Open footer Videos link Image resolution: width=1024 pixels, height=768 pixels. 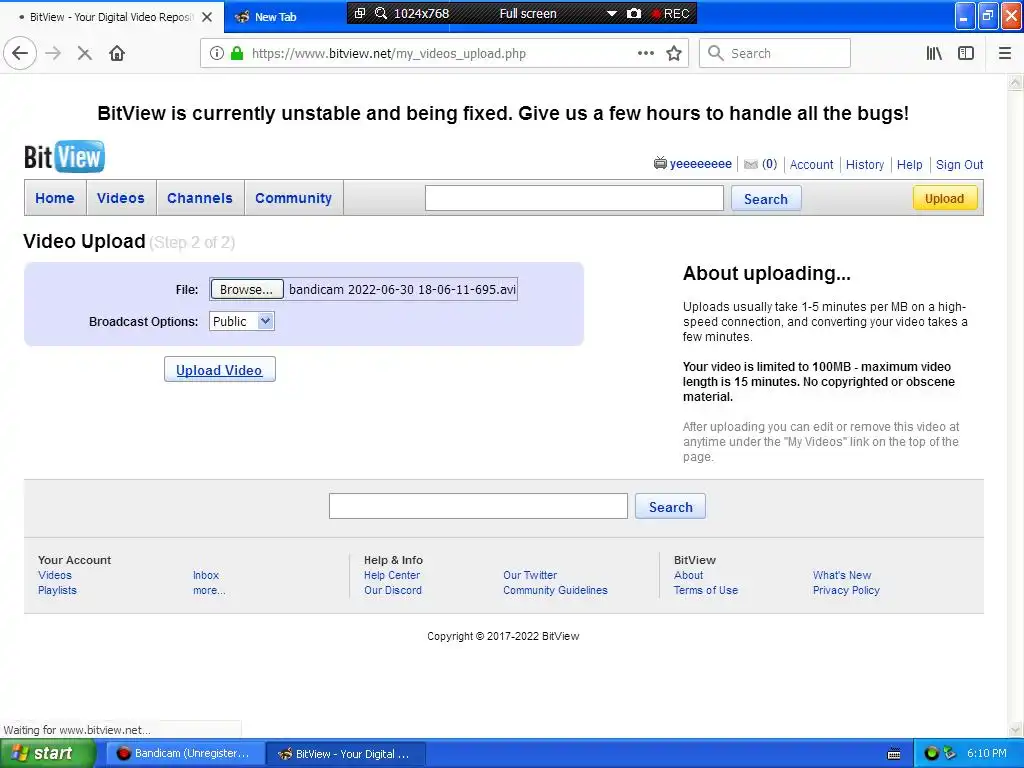(55, 575)
